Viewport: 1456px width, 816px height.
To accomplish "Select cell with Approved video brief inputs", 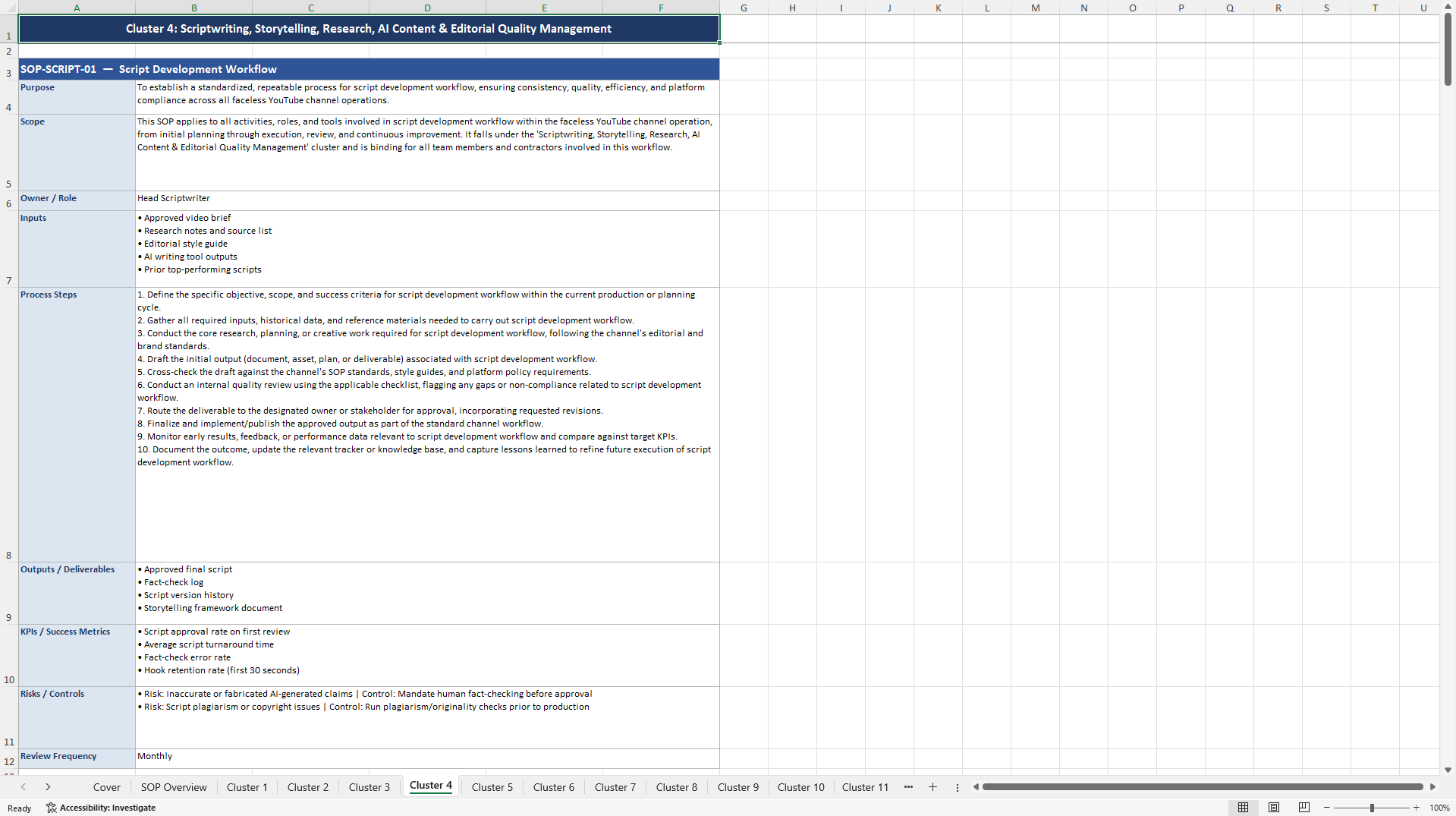I will (x=427, y=249).
